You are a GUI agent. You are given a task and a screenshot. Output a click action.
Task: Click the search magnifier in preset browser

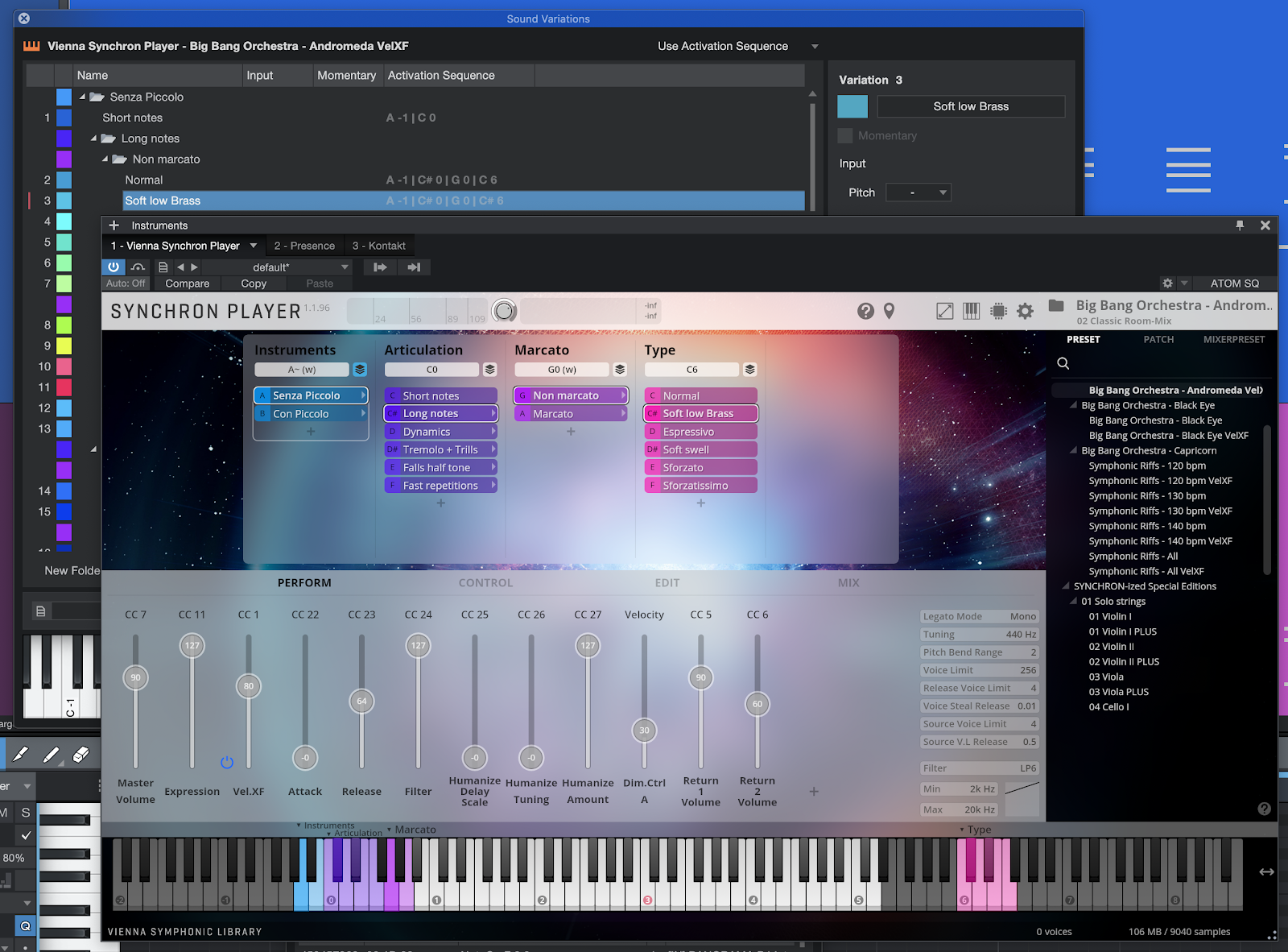1063,363
